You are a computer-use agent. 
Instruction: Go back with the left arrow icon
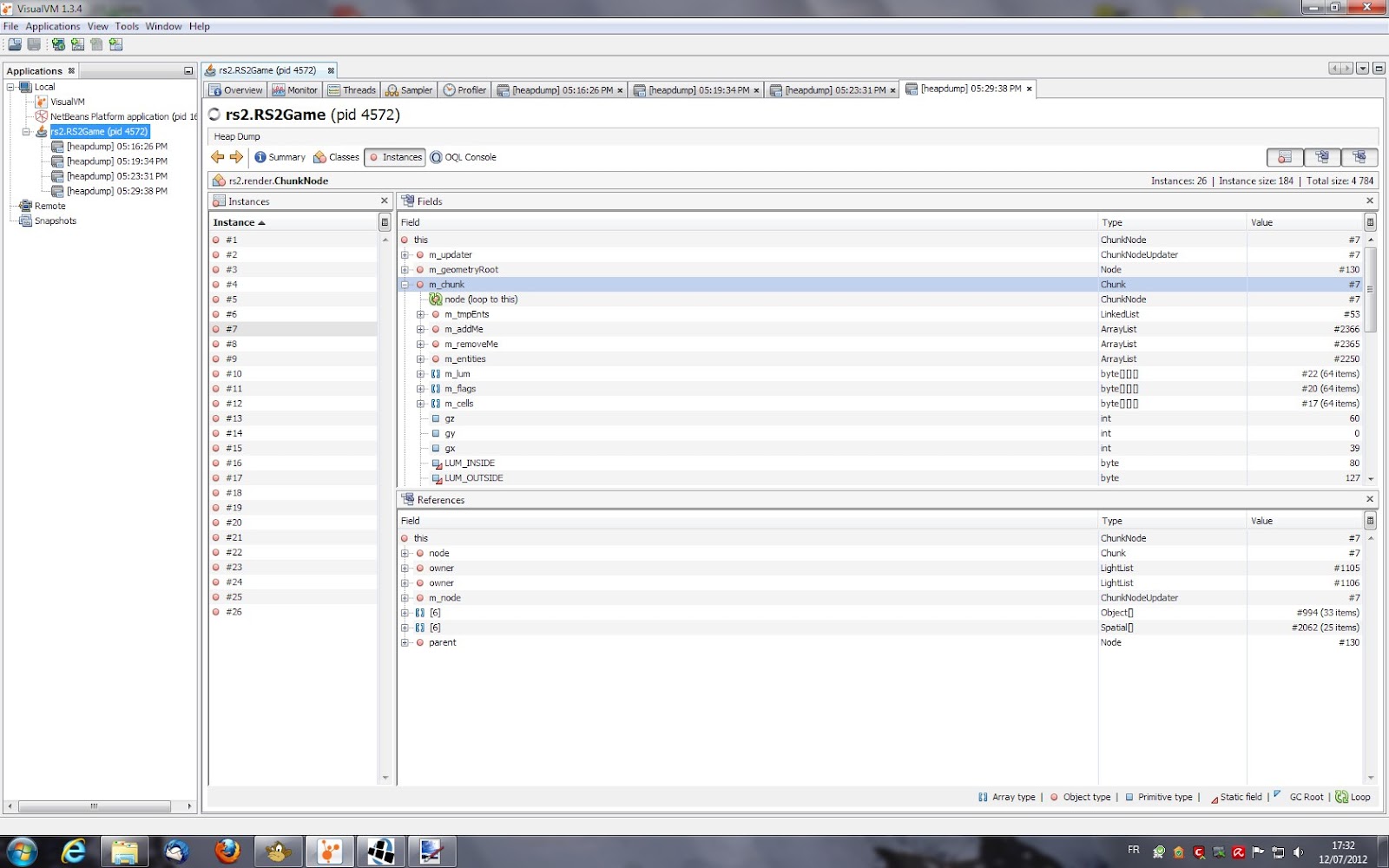pos(217,157)
